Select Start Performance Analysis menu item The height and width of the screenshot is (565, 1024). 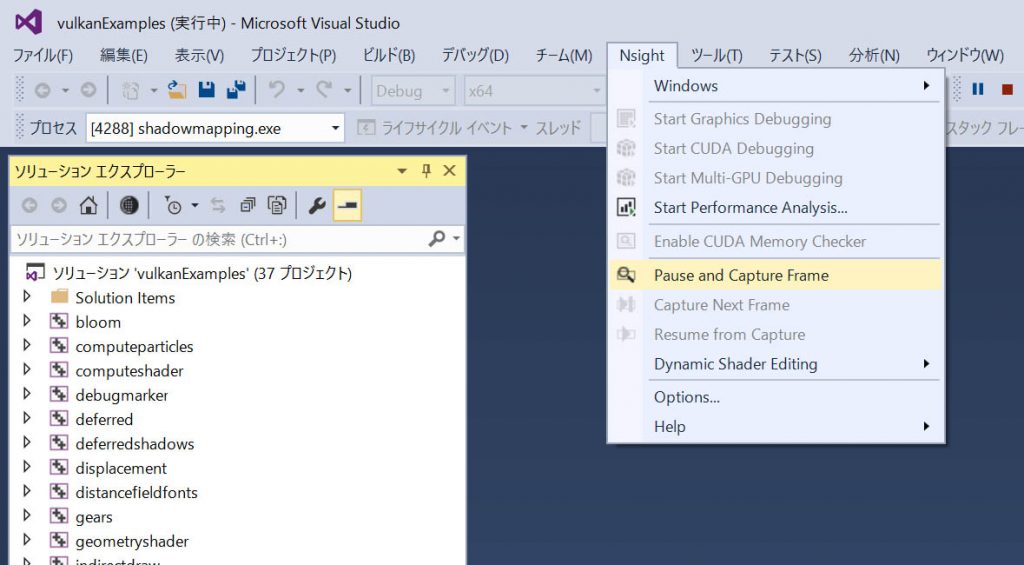776,208
